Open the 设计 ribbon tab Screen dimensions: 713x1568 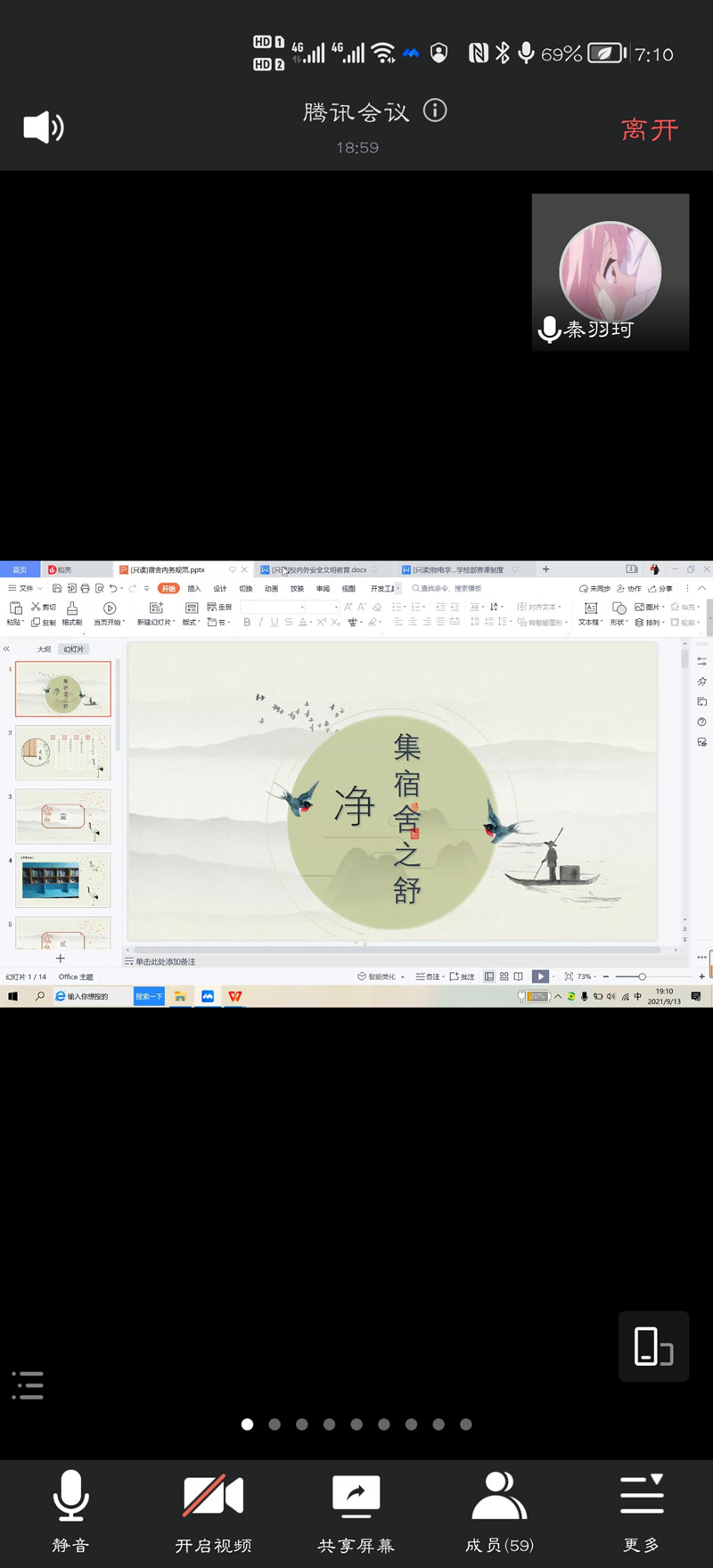(220, 589)
